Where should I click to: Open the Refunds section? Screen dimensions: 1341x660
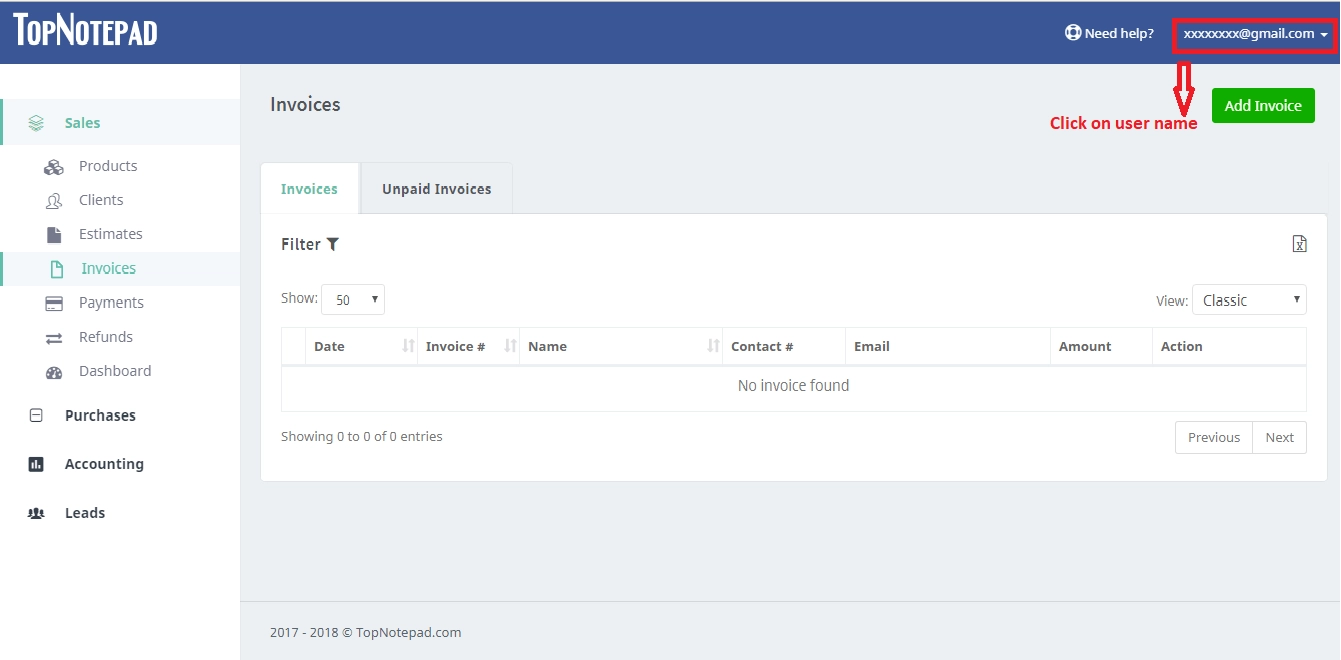[x=54, y=337]
